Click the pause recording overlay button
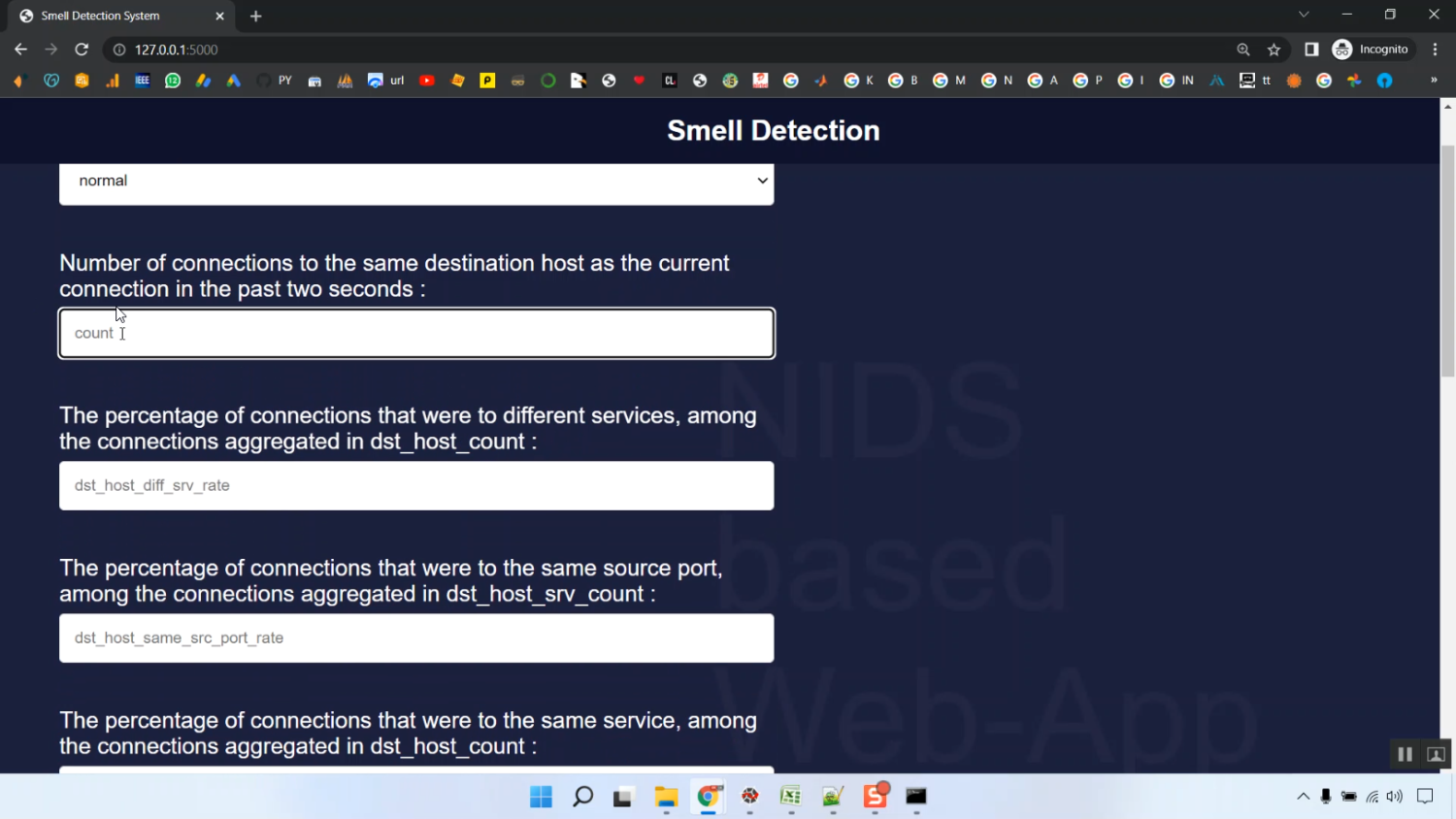 [1405, 754]
